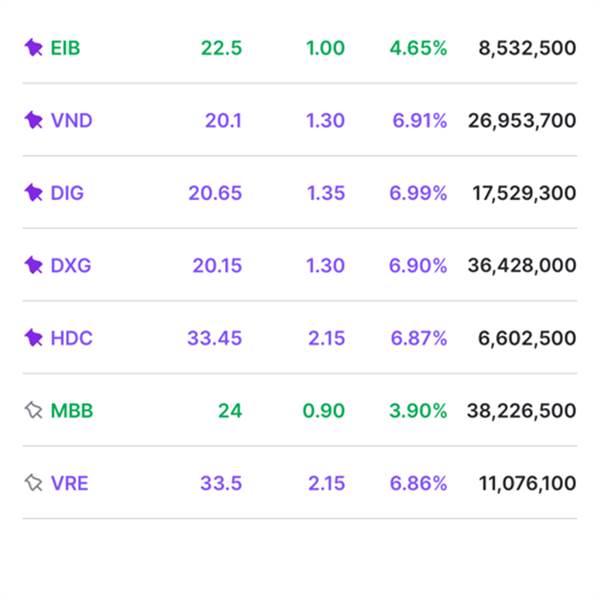Viewport: 600px width, 600px height.
Task: Select the HDC ticker label
Action: tap(71, 338)
